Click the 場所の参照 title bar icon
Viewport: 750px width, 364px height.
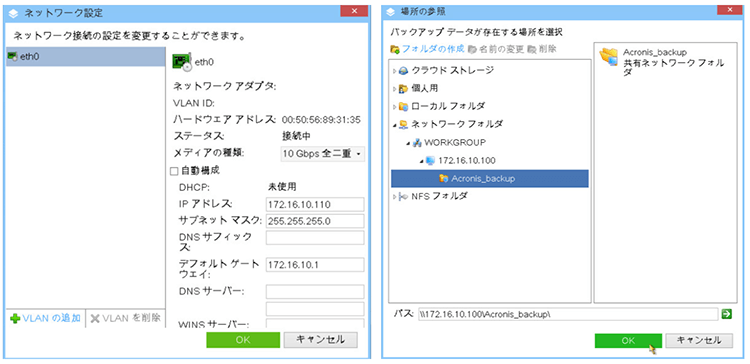[390, 11]
